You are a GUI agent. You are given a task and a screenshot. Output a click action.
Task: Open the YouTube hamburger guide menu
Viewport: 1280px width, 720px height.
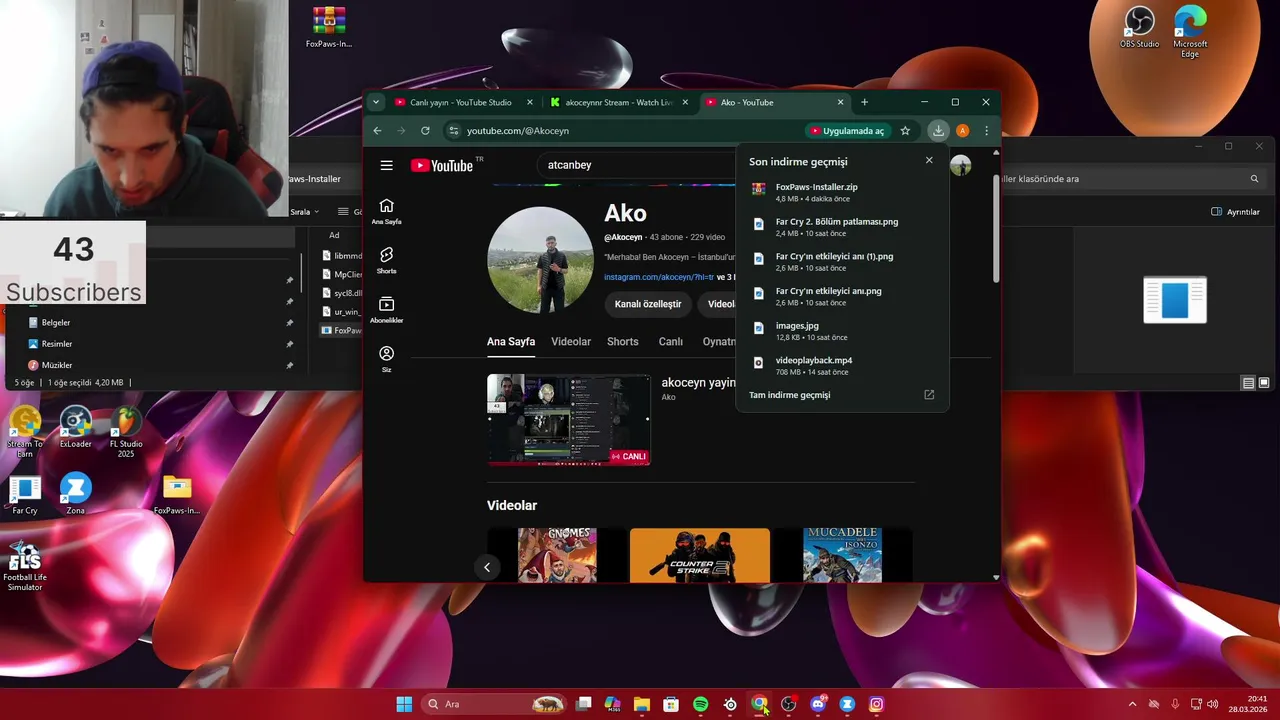point(386,165)
